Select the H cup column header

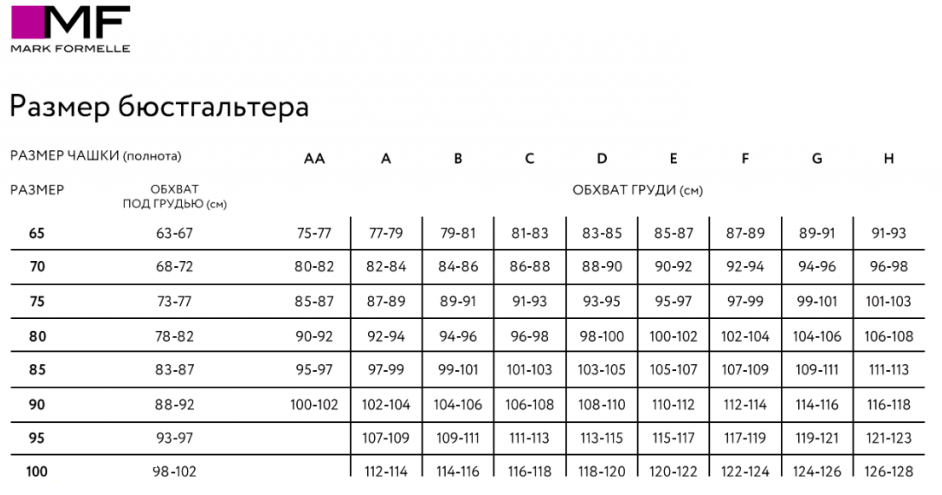[889, 158]
